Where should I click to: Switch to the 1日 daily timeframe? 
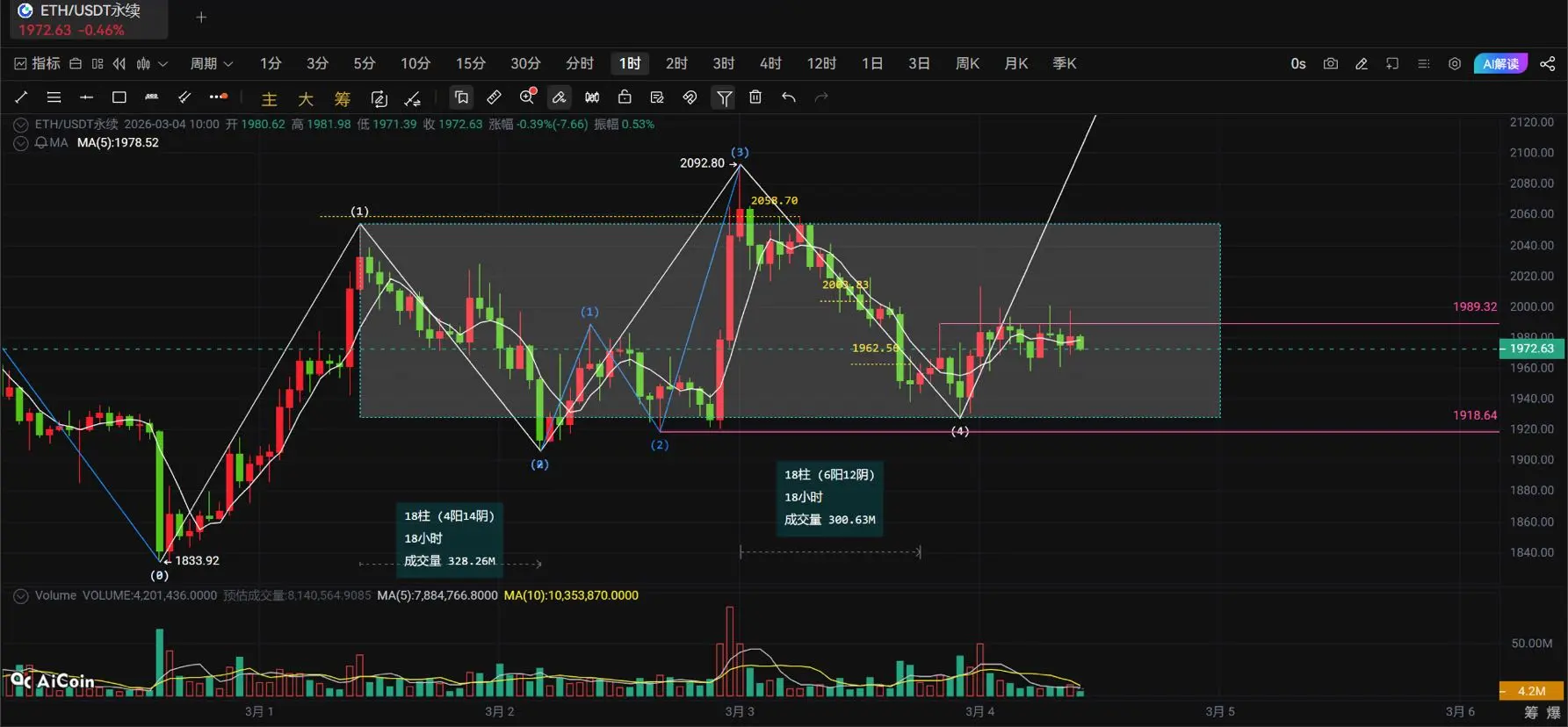tap(872, 63)
